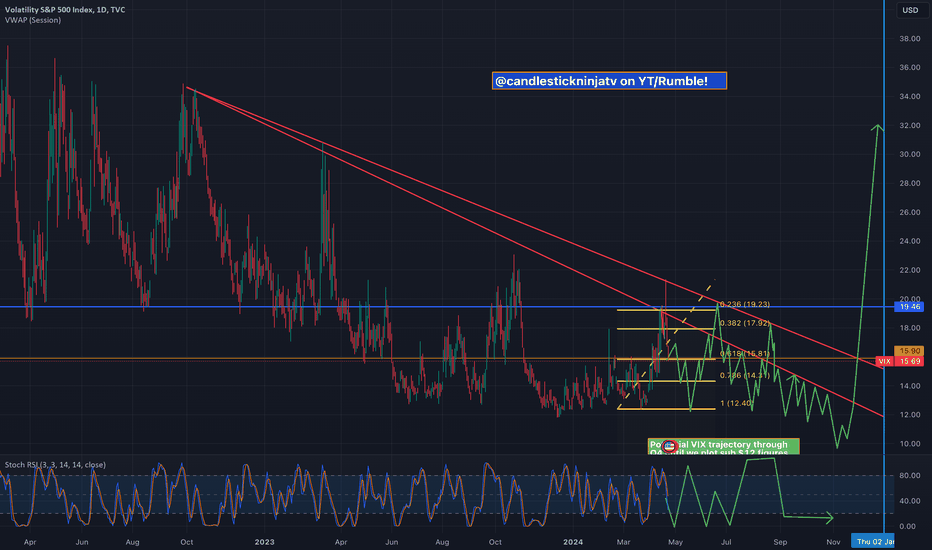Select the 0.786 (14.31) Fib label
The image size is (932, 550).
(x=745, y=375)
